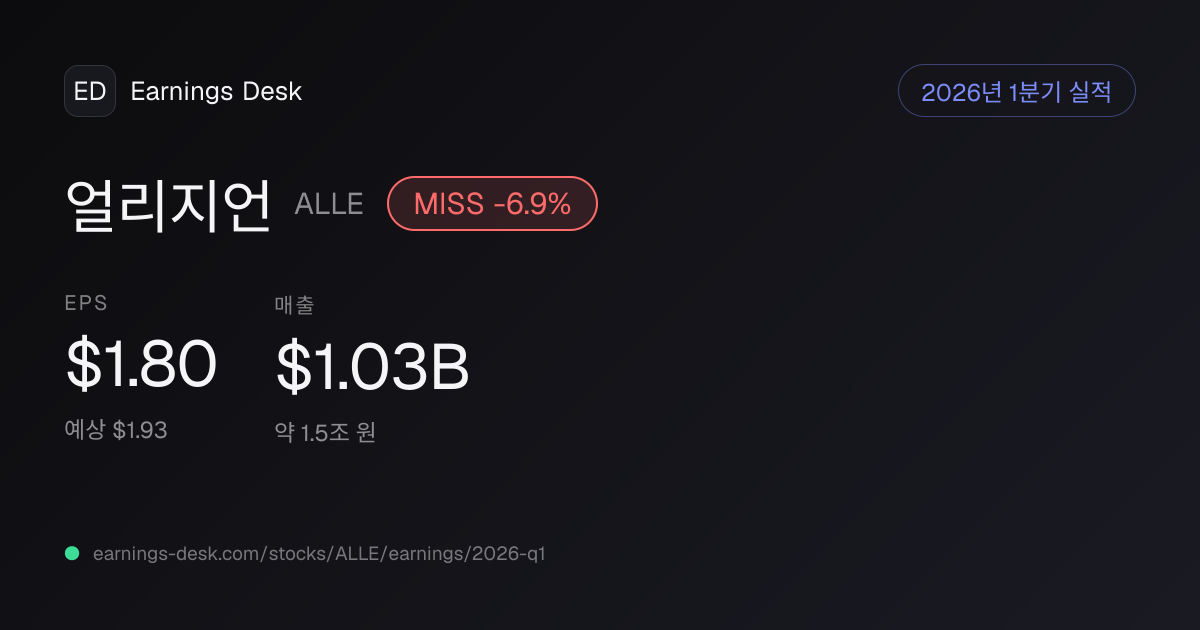Click the $1.03B revenue value

(x=373, y=366)
